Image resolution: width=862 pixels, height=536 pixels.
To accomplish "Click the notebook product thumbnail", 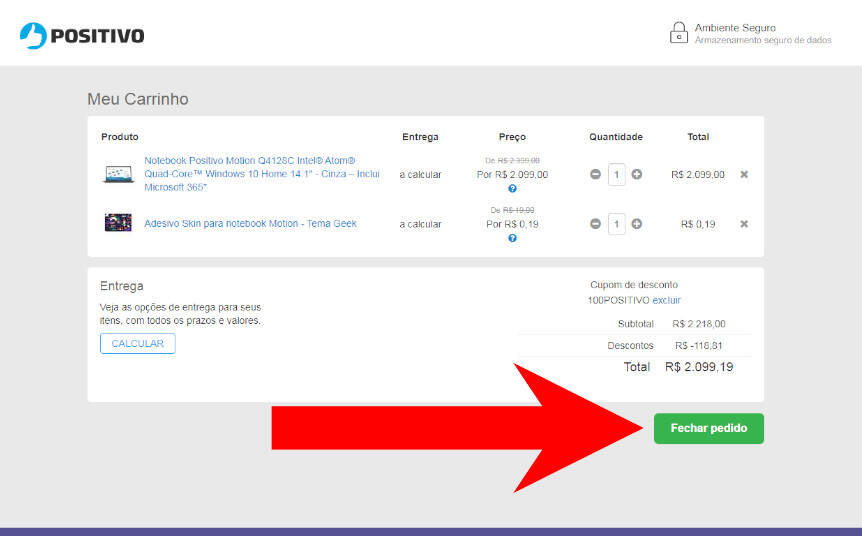I will click(118, 174).
